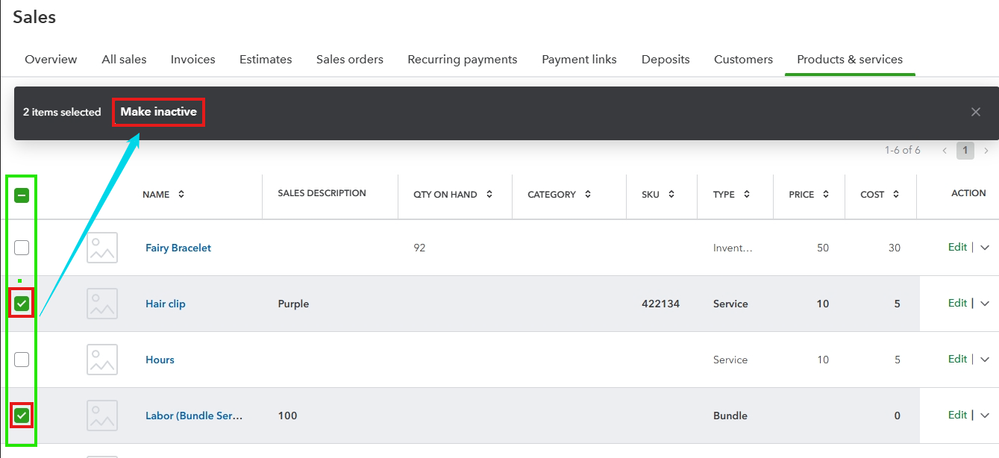Sort table by Type column
The height and width of the screenshot is (458, 999).
coord(747,194)
